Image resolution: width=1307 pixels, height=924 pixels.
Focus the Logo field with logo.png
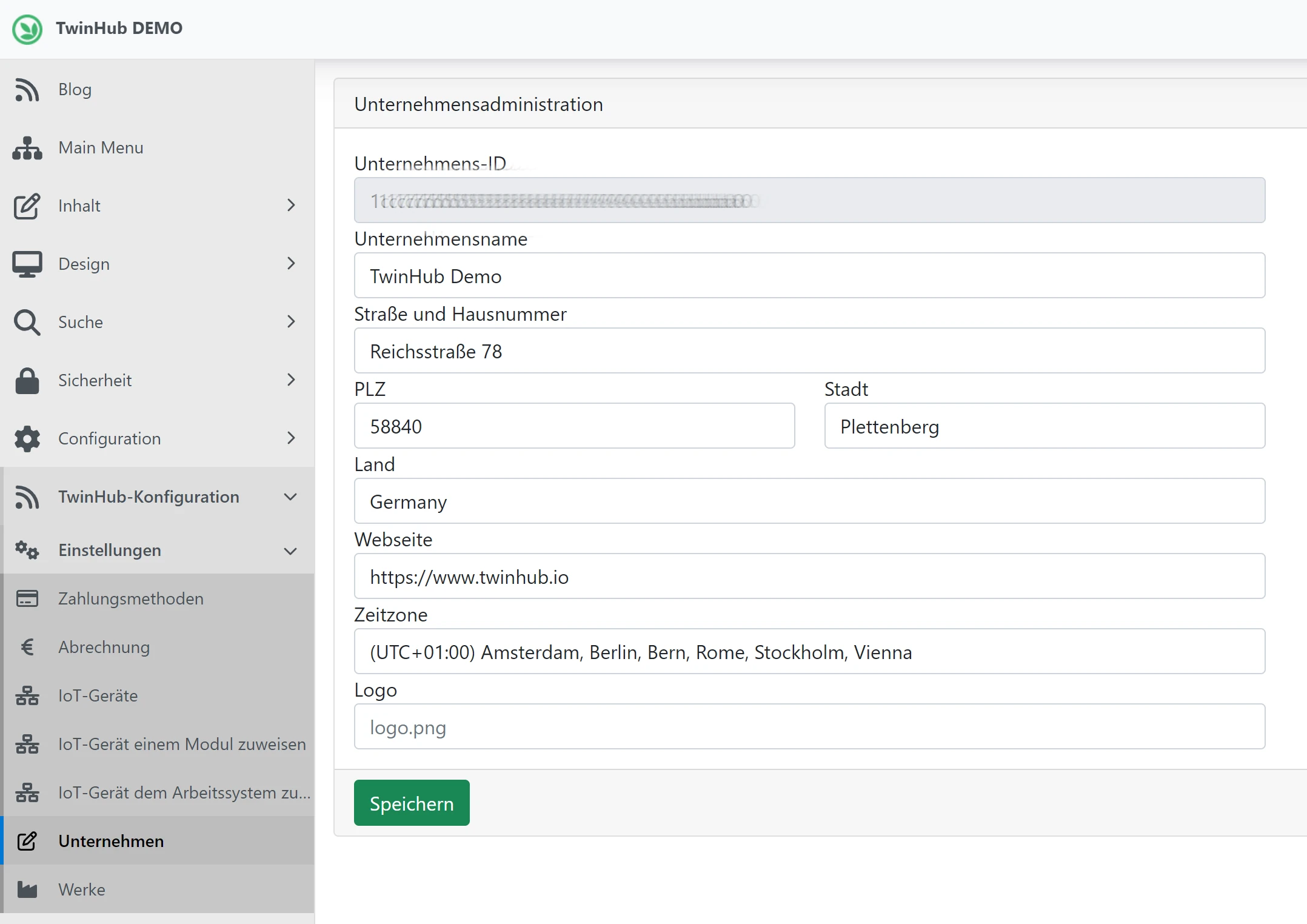(809, 727)
